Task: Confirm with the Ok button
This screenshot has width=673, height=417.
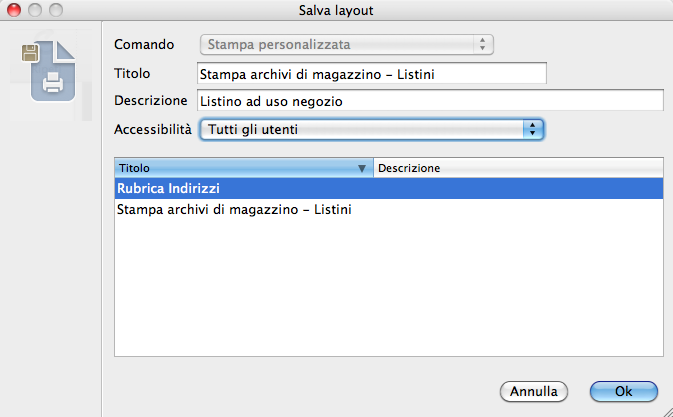Action: (623, 390)
